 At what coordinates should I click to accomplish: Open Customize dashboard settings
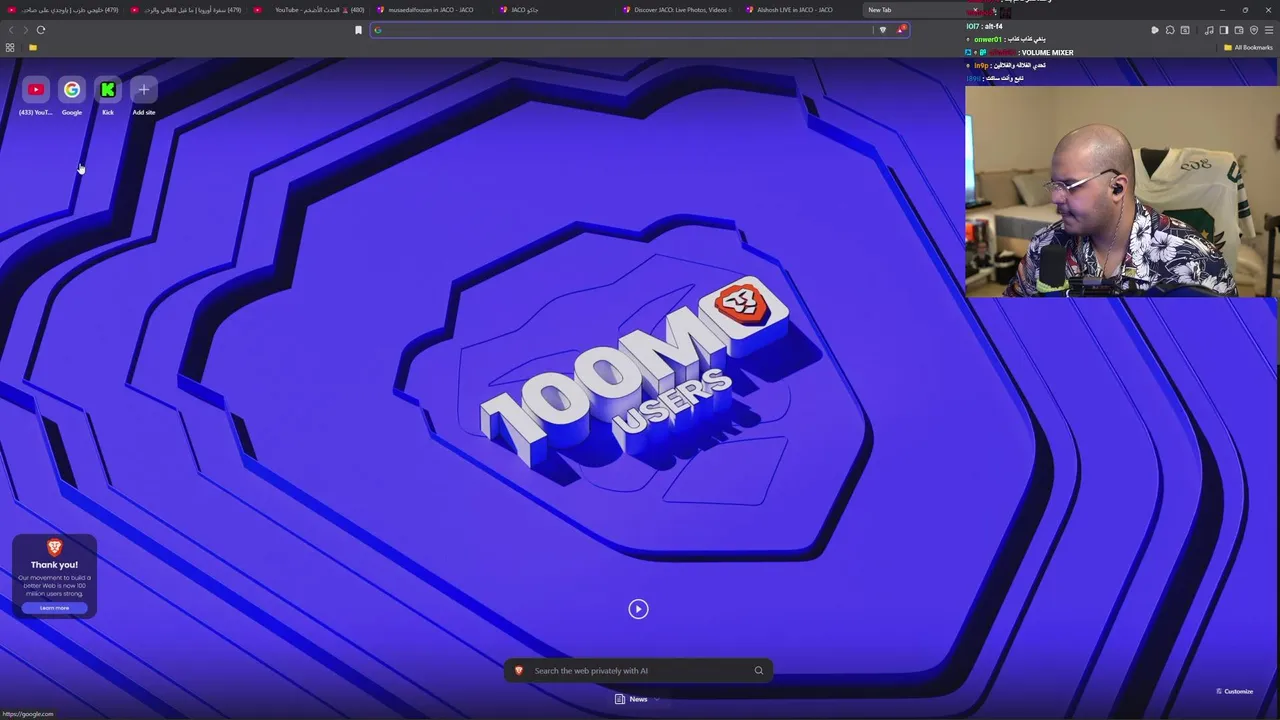[1234, 691]
